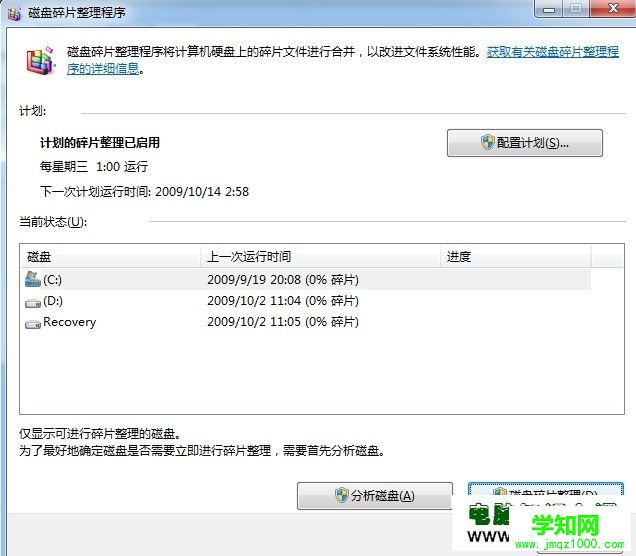636x556 pixels.
Task: Select the (D:) disk row
Action: 305,301
